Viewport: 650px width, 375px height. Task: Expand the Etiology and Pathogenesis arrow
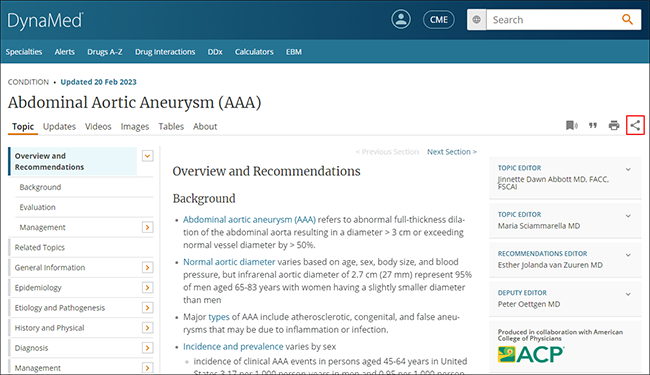[x=148, y=308]
